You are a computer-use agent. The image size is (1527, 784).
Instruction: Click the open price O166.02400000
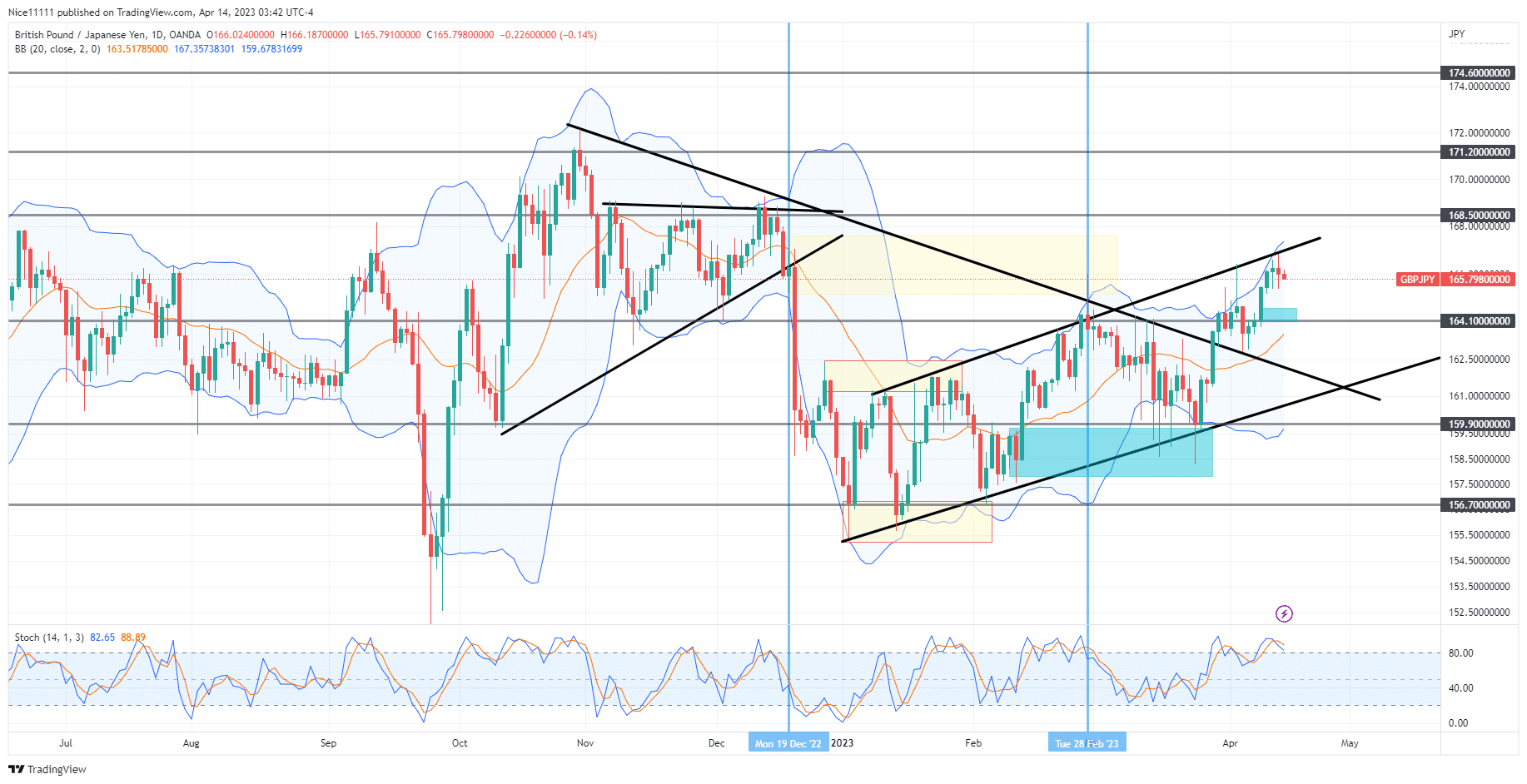click(241, 35)
